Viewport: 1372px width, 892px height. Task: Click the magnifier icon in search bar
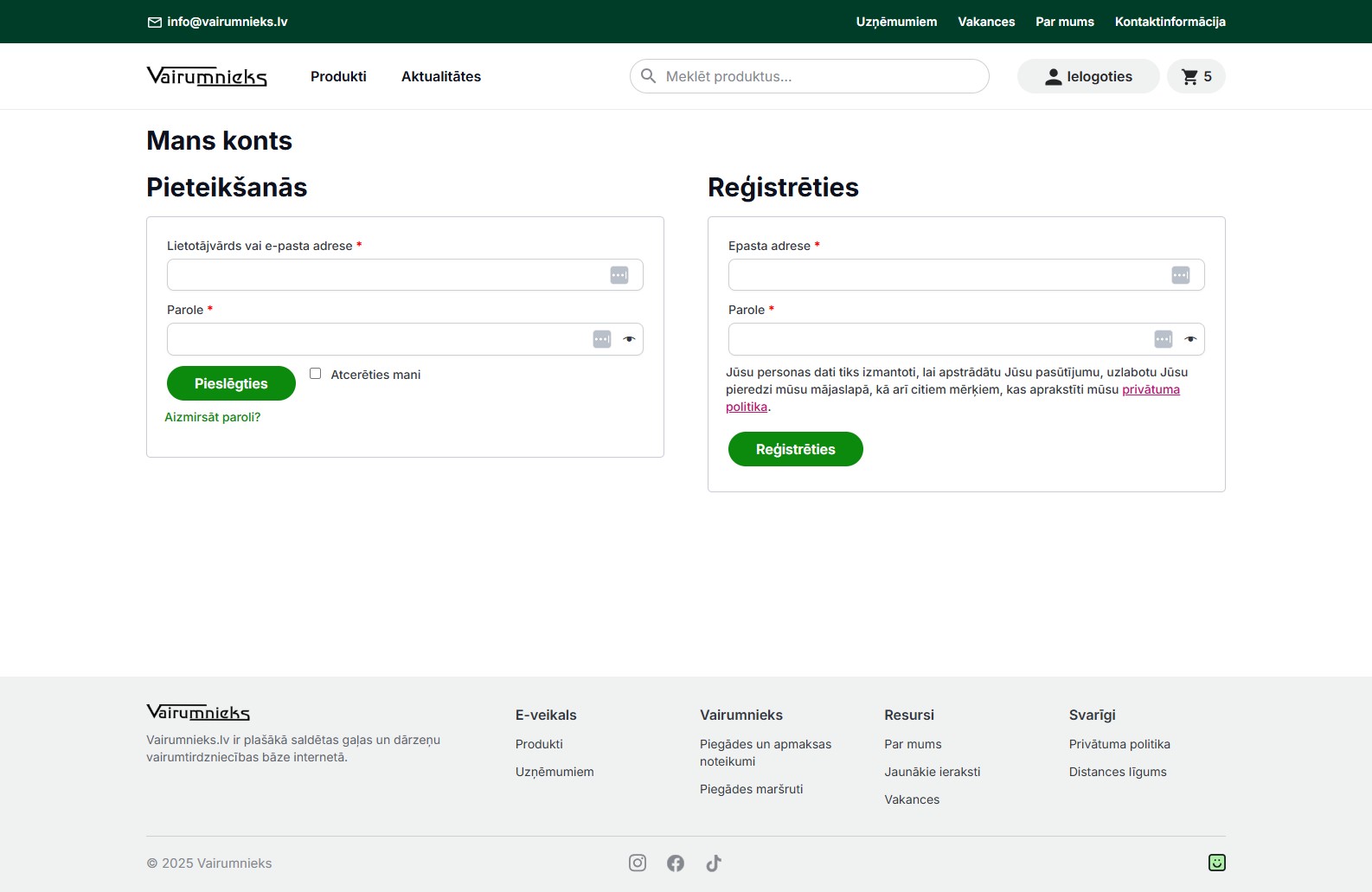tap(648, 76)
